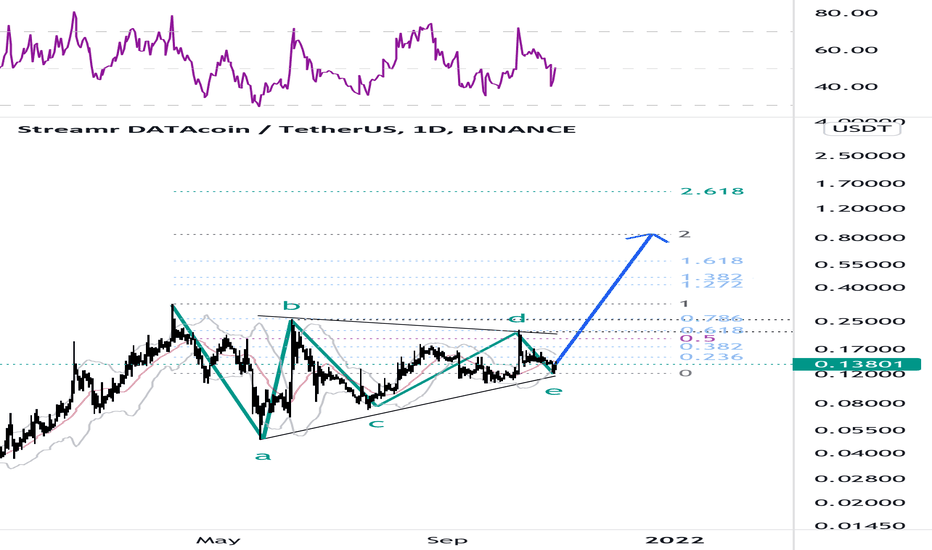Click the RSI 80.00 scale value
The image size is (932, 550).
coord(846,13)
